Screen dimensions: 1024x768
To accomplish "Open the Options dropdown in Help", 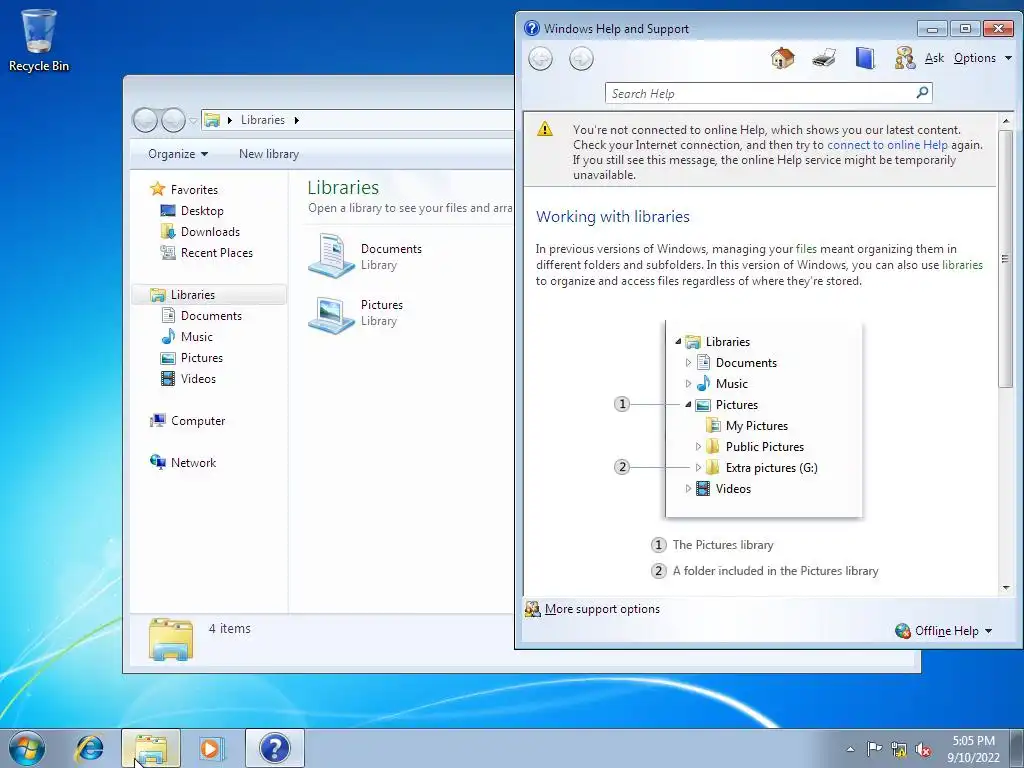I will pos(982,58).
